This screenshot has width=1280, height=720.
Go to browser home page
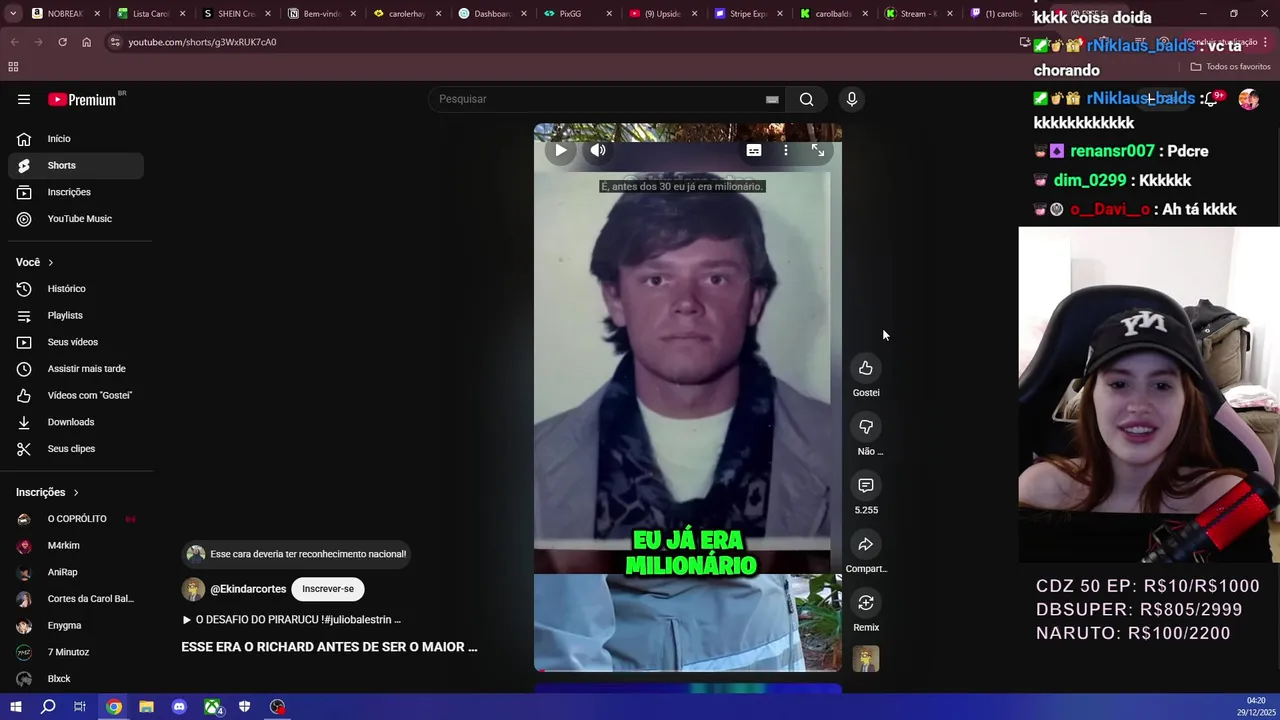pos(86,42)
